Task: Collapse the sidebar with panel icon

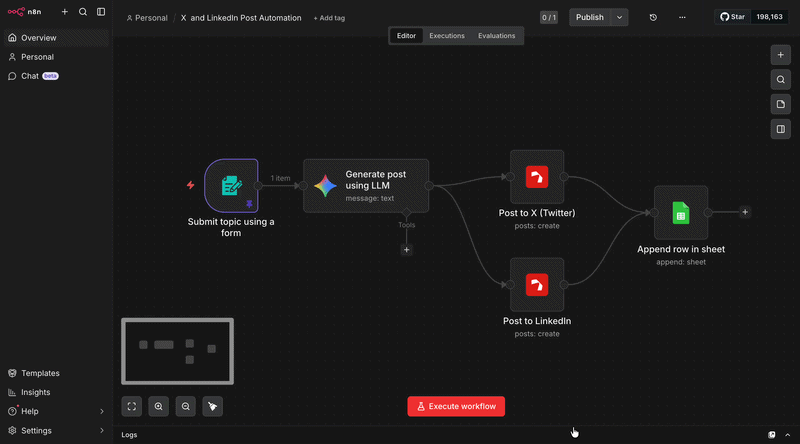Action: click(101, 12)
